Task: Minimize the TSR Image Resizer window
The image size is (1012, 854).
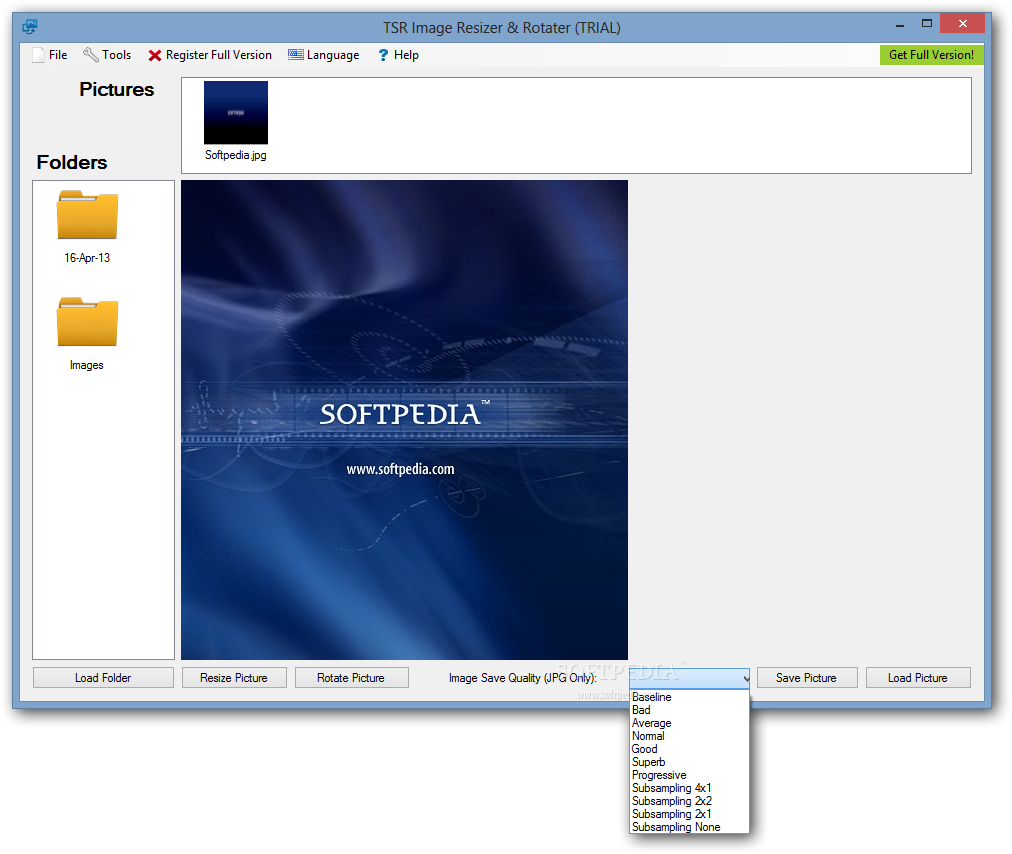Action: click(x=900, y=25)
